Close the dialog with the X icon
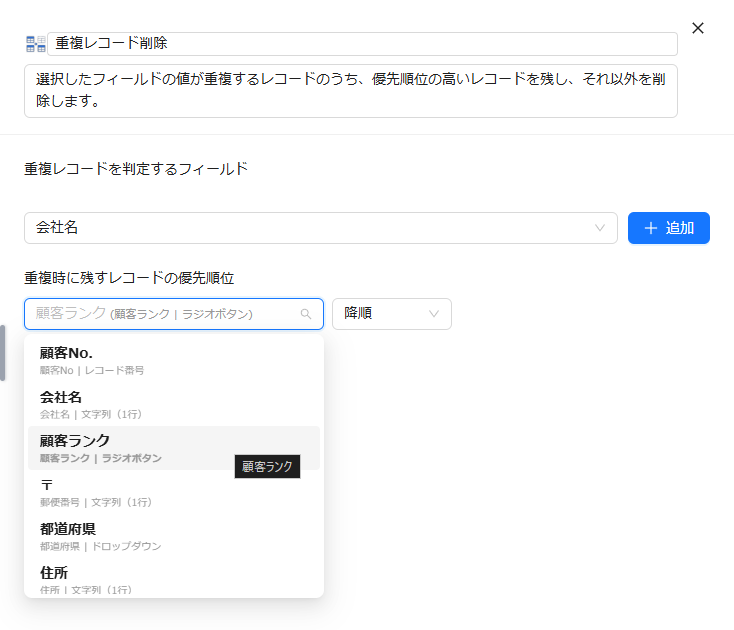 point(697,28)
